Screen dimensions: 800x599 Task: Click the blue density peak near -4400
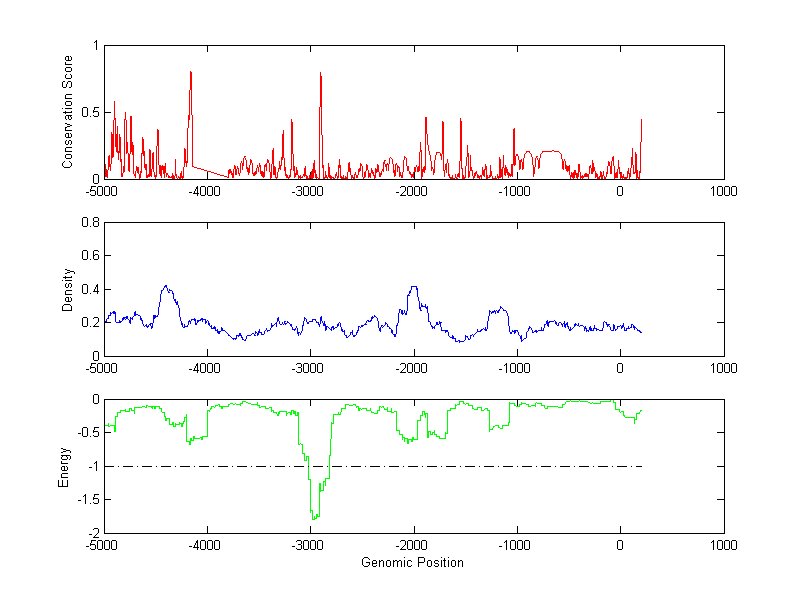(166, 288)
